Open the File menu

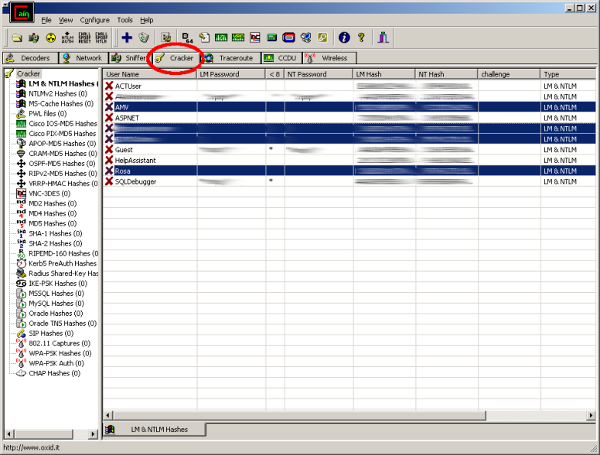(x=46, y=20)
